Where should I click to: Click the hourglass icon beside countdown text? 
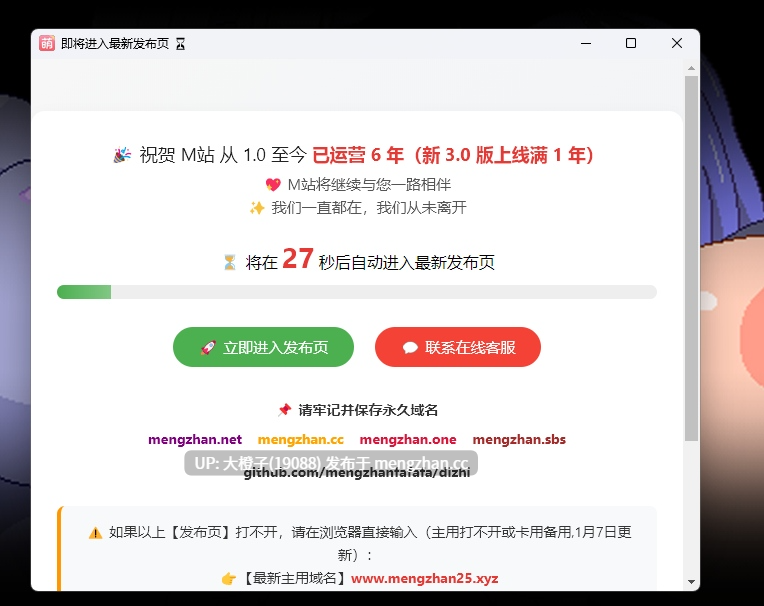coord(229,263)
